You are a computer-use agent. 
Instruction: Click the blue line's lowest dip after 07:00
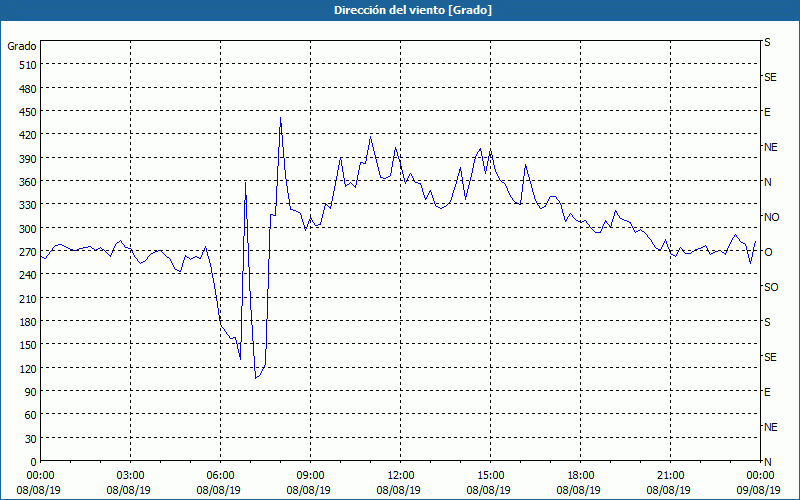point(256,378)
